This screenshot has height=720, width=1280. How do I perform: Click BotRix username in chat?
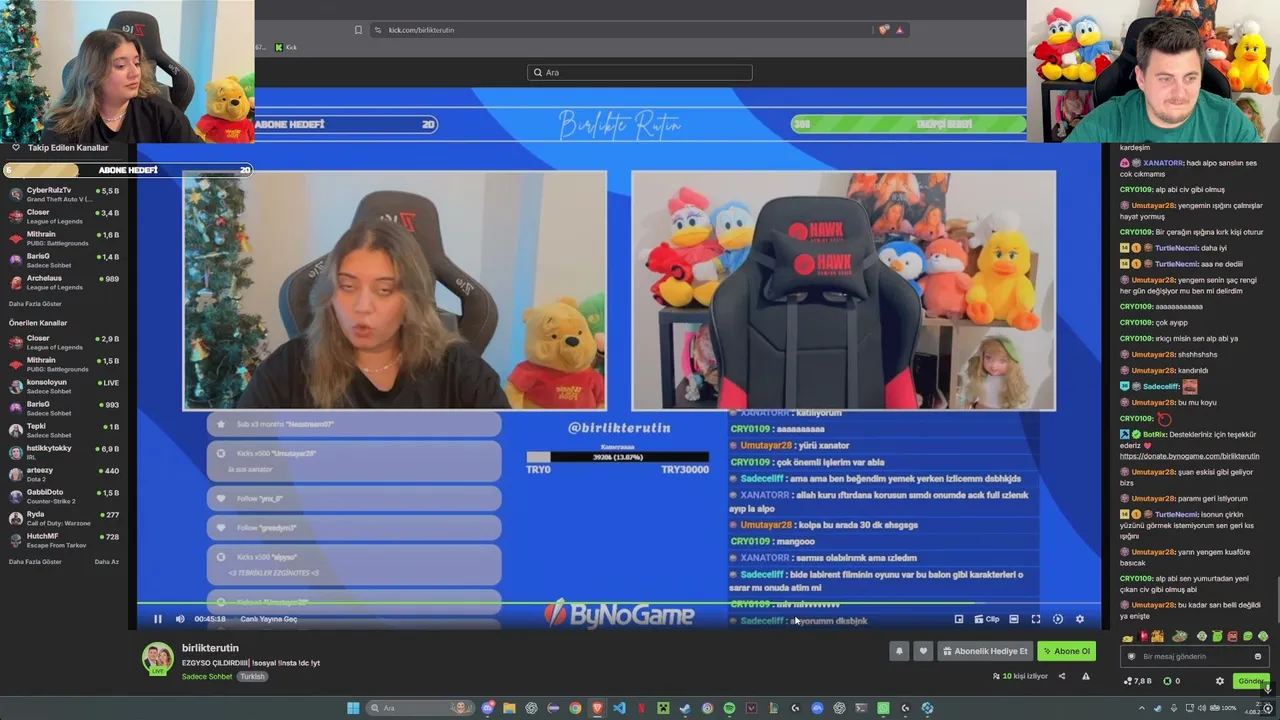tap(1155, 435)
